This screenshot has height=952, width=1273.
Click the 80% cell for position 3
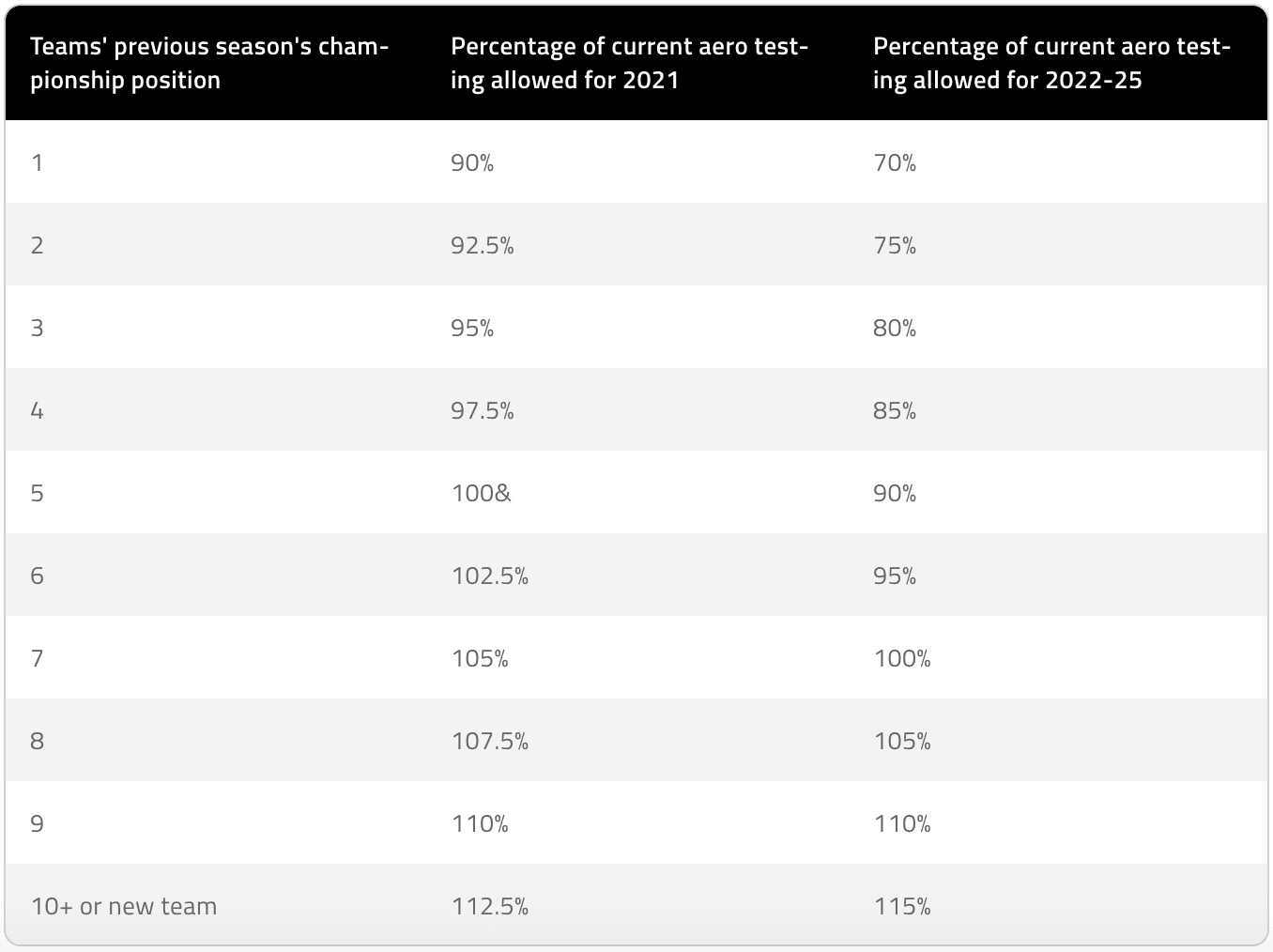coord(895,328)
